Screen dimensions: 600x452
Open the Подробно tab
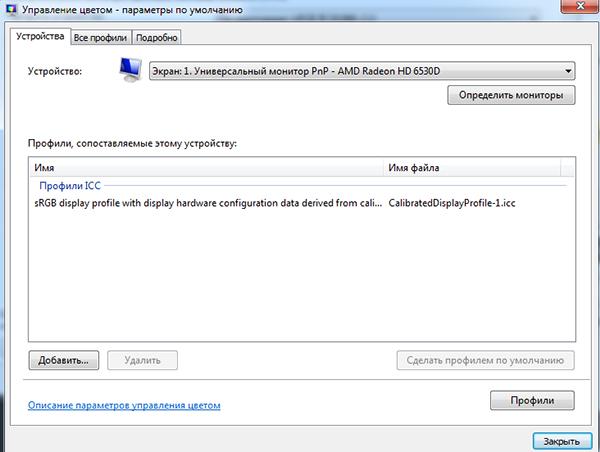(x=157, y=38)
